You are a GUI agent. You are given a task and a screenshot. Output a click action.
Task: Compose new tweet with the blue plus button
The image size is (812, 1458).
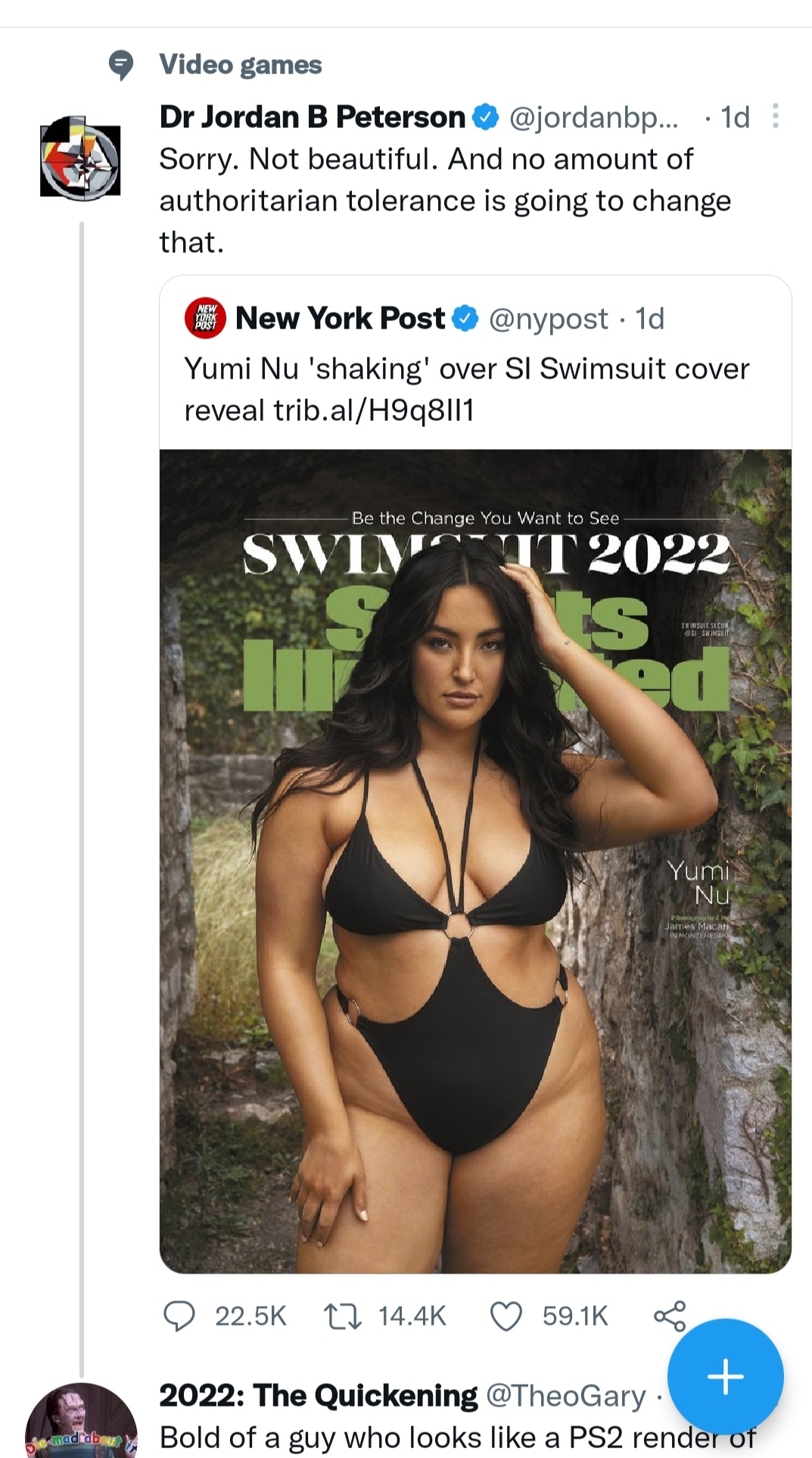726,1377
